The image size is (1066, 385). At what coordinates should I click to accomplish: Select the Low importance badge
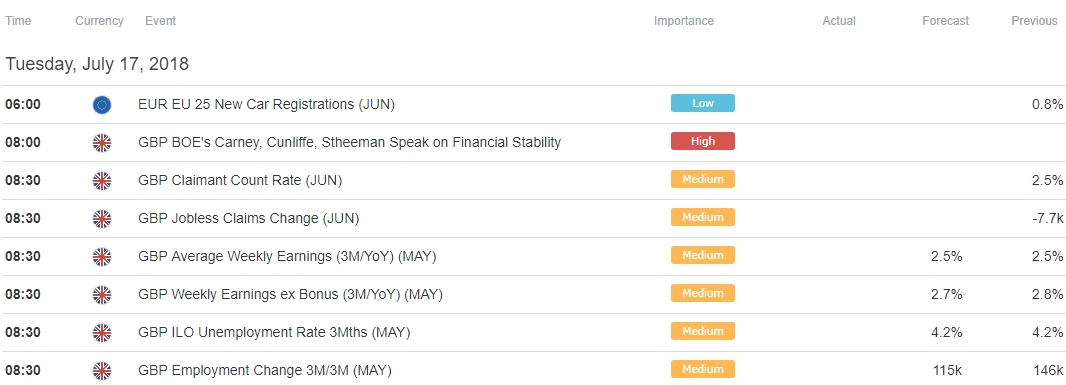[703, 103]
